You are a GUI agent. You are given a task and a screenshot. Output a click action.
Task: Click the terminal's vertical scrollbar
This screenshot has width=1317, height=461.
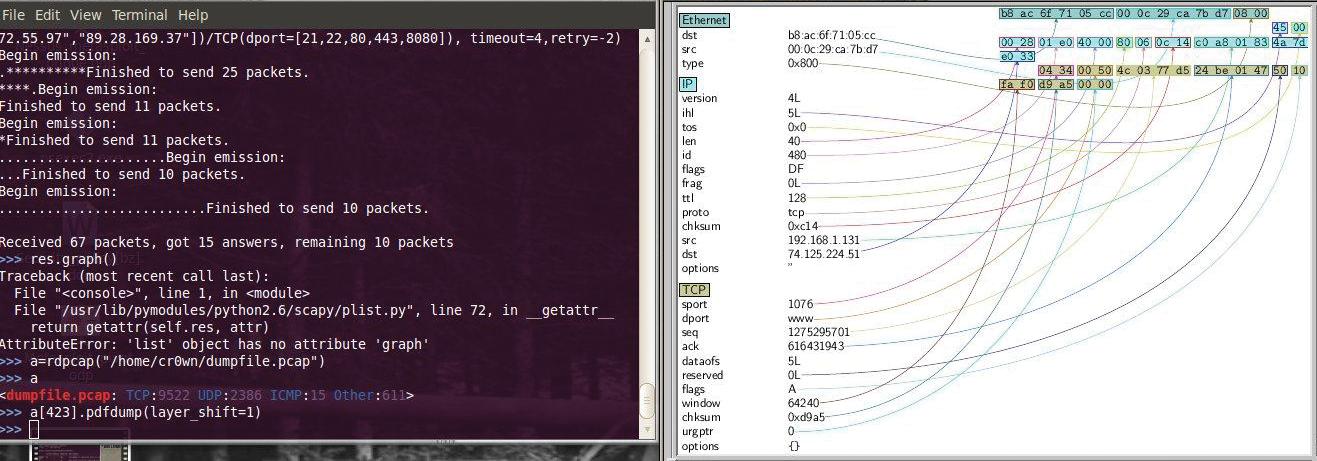point(648,232)
